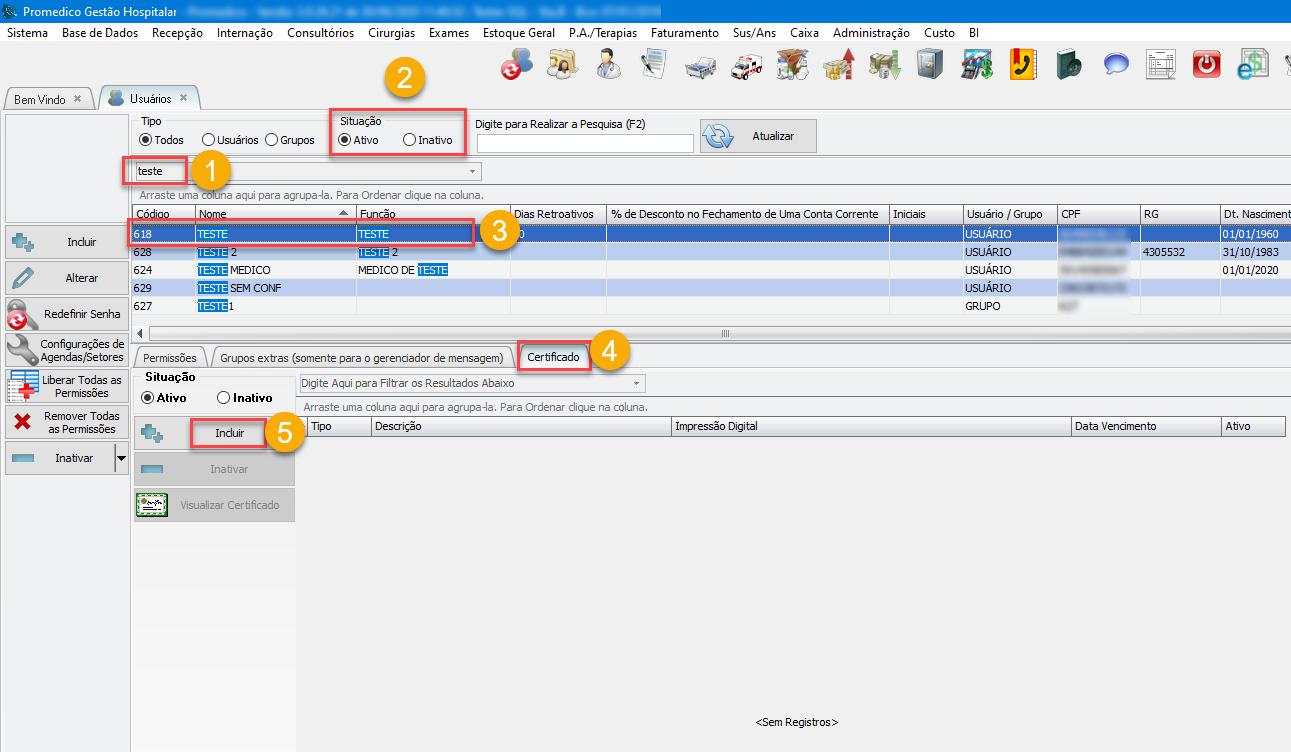Screen dimensions: 1291x752
Task: Expand the Inativar button dropdown arrow
Action: coord(122,458)
